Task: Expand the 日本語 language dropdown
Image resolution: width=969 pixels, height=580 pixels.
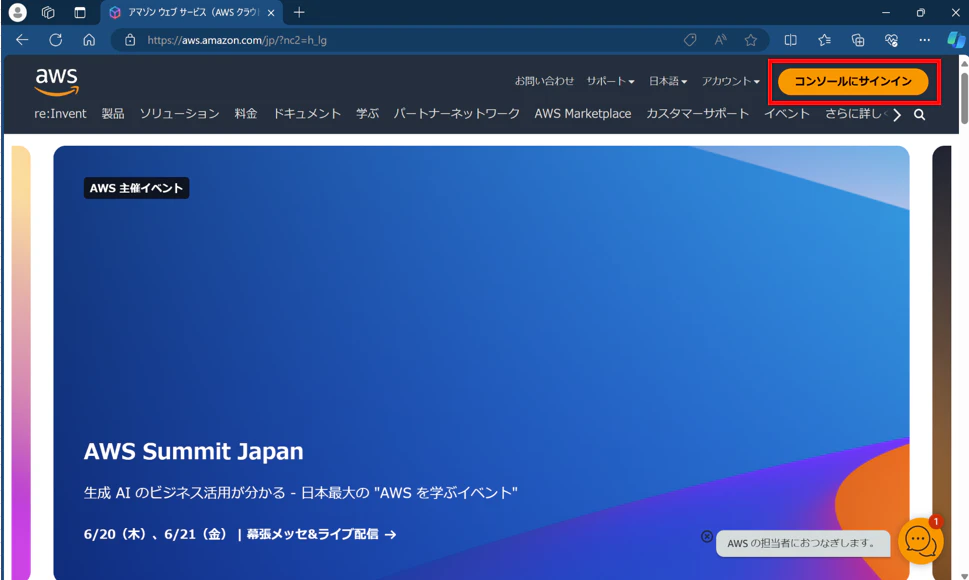Action: 667,81
